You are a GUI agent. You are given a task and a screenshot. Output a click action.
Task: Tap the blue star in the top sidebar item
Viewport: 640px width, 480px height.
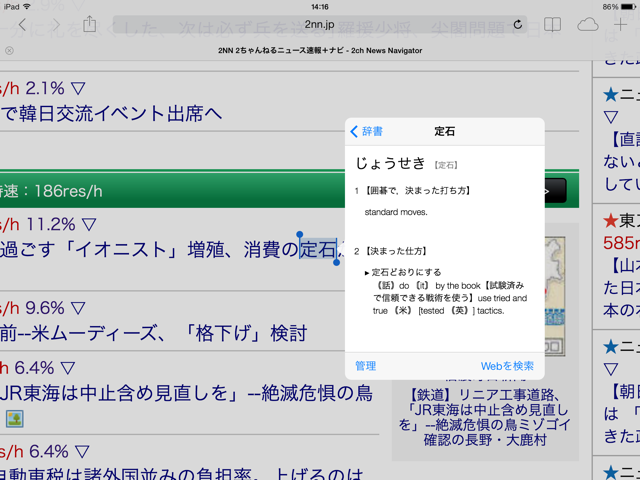point(611,96)
